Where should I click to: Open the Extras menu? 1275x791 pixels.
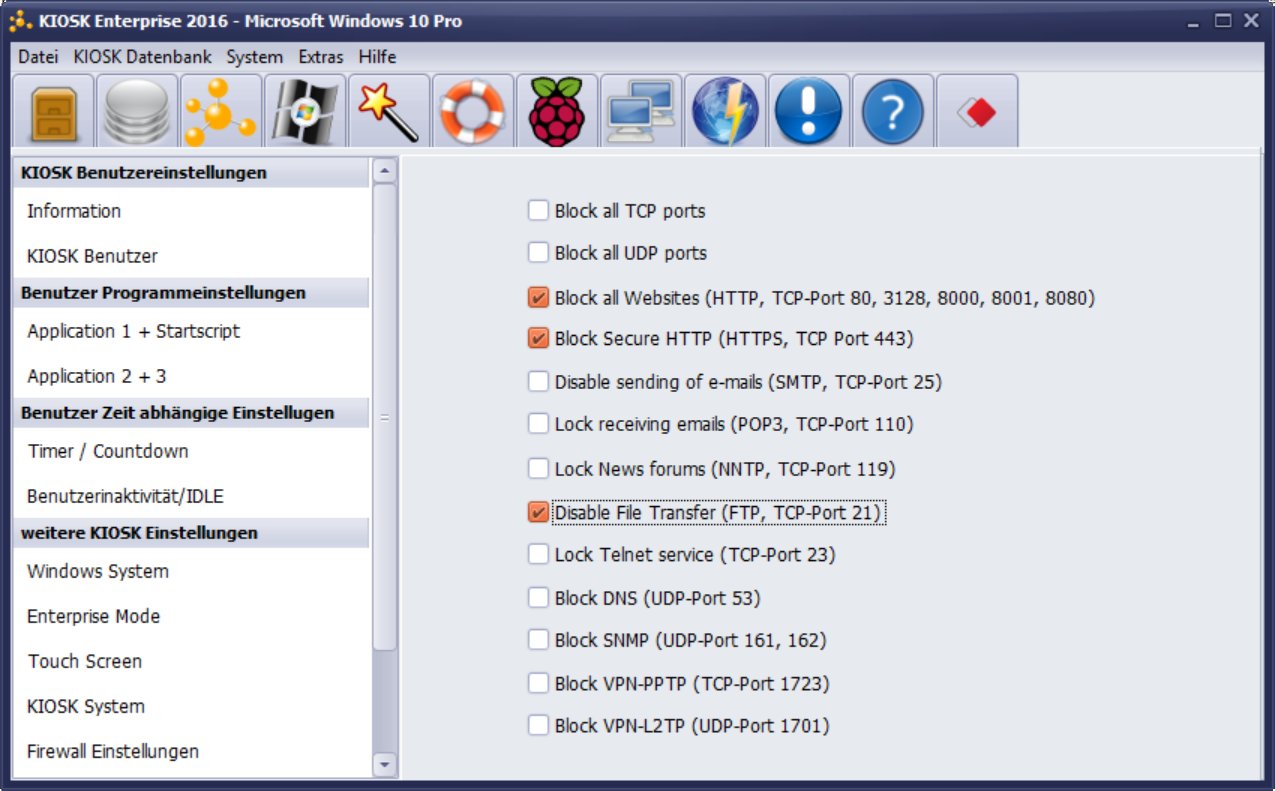(x=320, y=57)
